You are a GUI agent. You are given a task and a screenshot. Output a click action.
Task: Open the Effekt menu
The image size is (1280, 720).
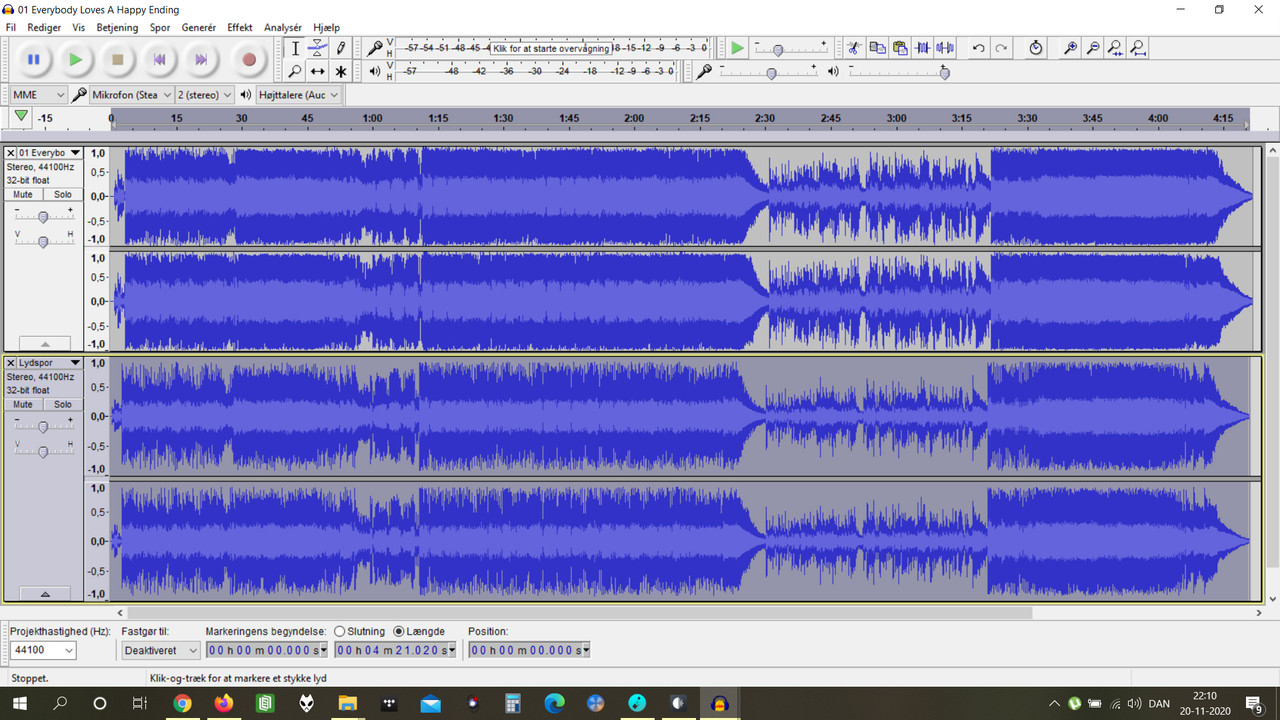[x=240, y=27]
